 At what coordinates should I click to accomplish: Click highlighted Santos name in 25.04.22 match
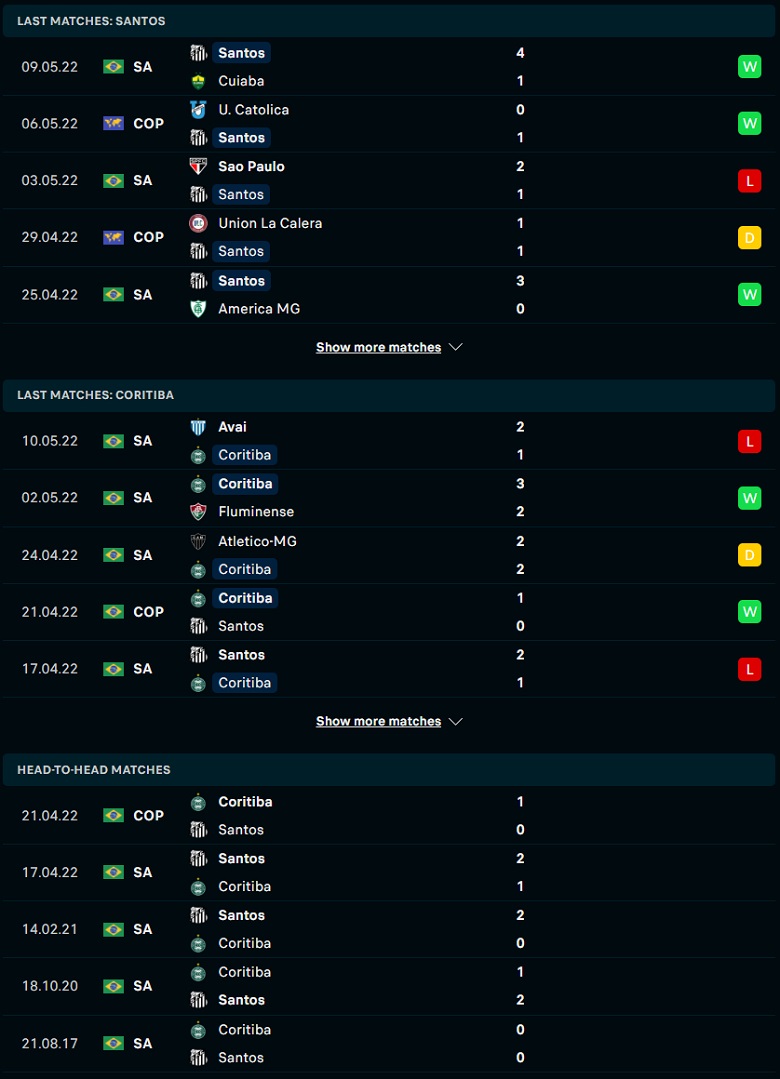coord(242,281)
